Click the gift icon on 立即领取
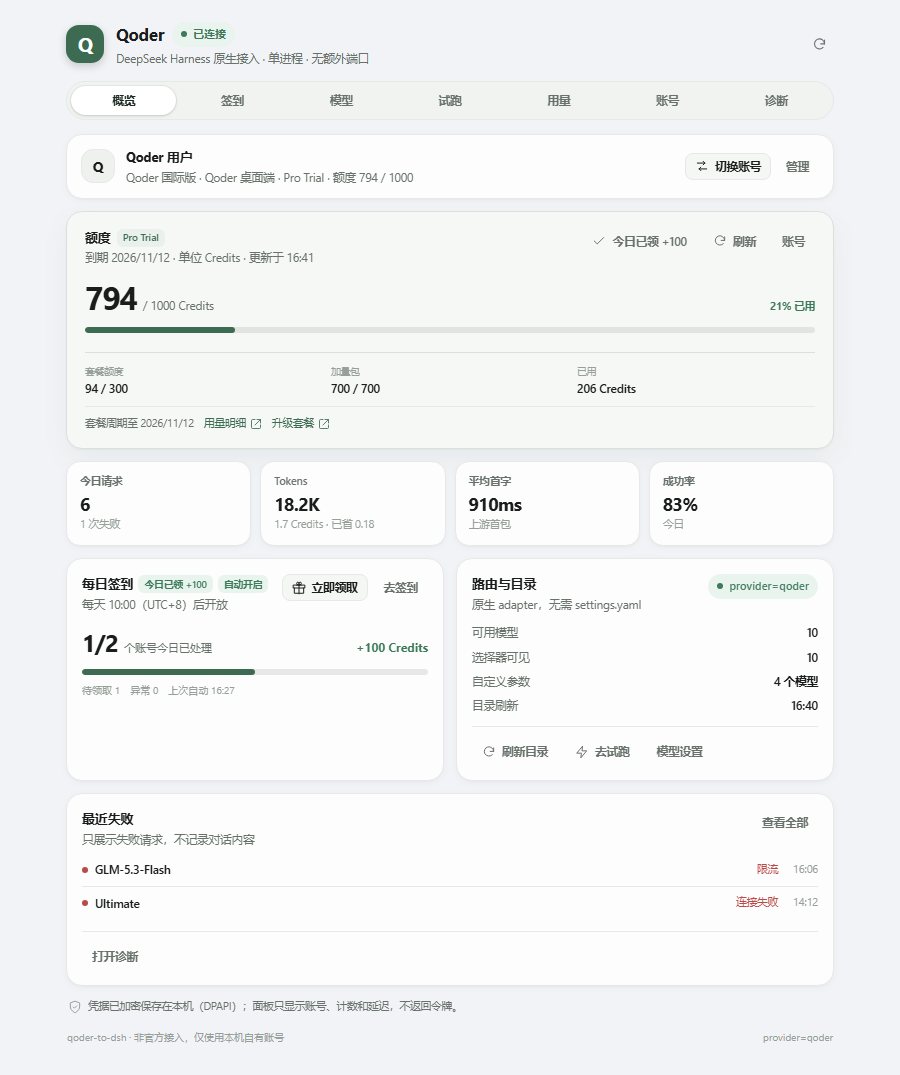The width and height of the screenshot is (900, 1075). pyautogui.click(x=299, y=588)
